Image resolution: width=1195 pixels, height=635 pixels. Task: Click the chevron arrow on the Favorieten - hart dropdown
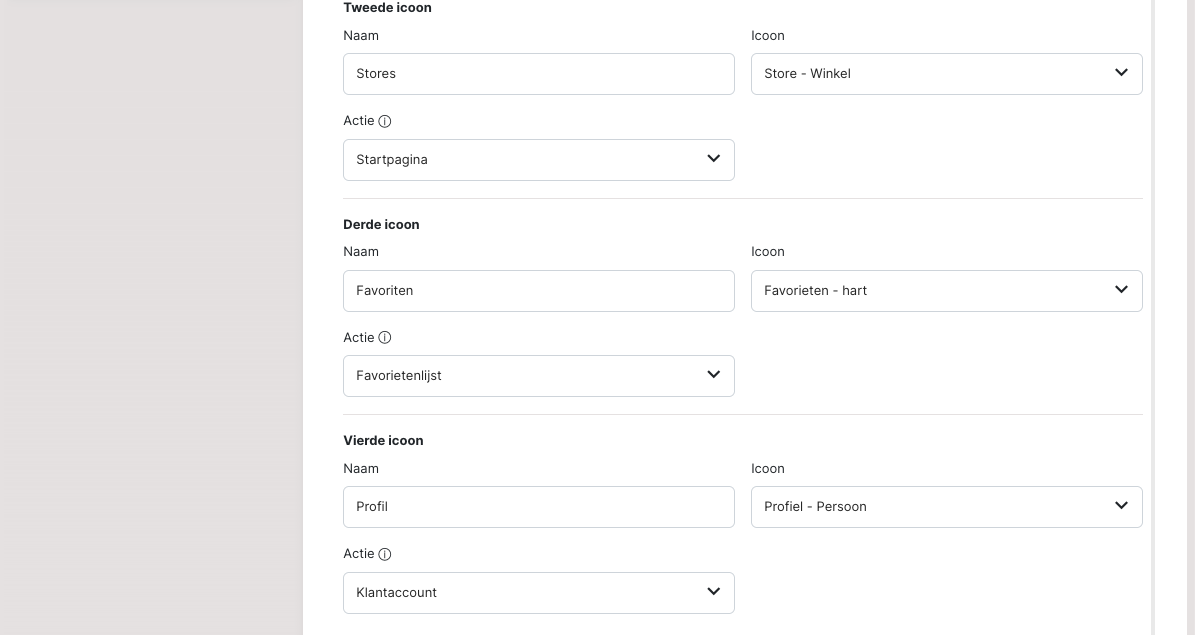coord(1121,290)
